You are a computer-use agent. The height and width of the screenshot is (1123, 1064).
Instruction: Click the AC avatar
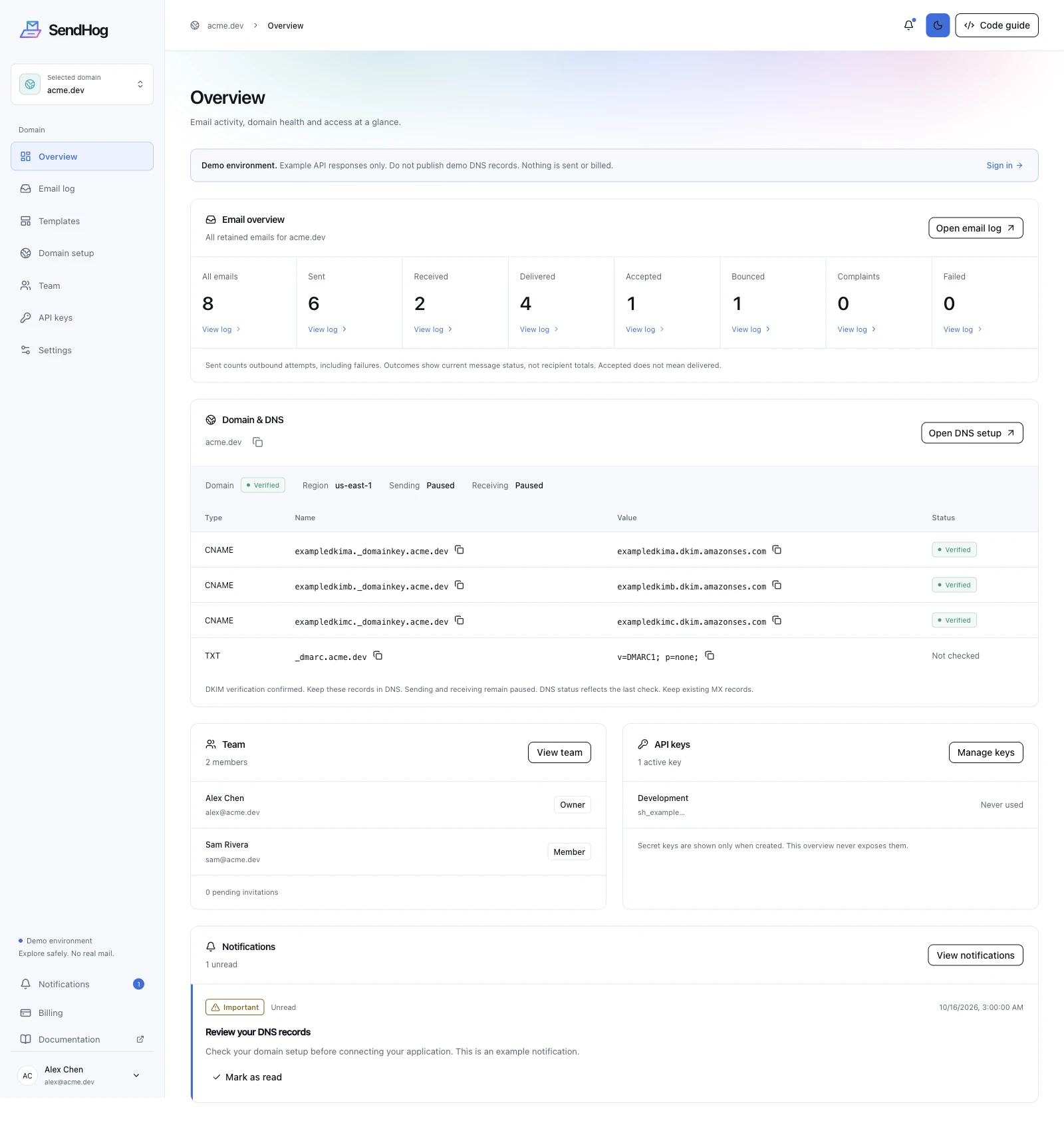point(27,1076)
